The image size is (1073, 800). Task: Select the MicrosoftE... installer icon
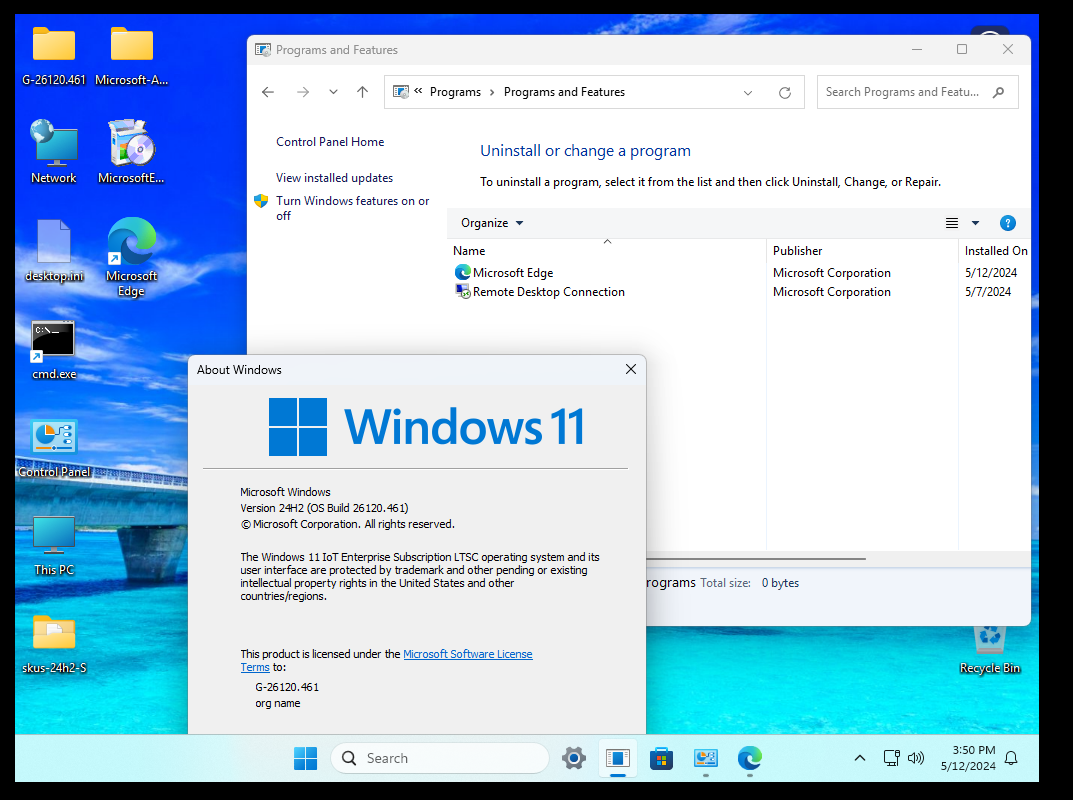[131, 152]
